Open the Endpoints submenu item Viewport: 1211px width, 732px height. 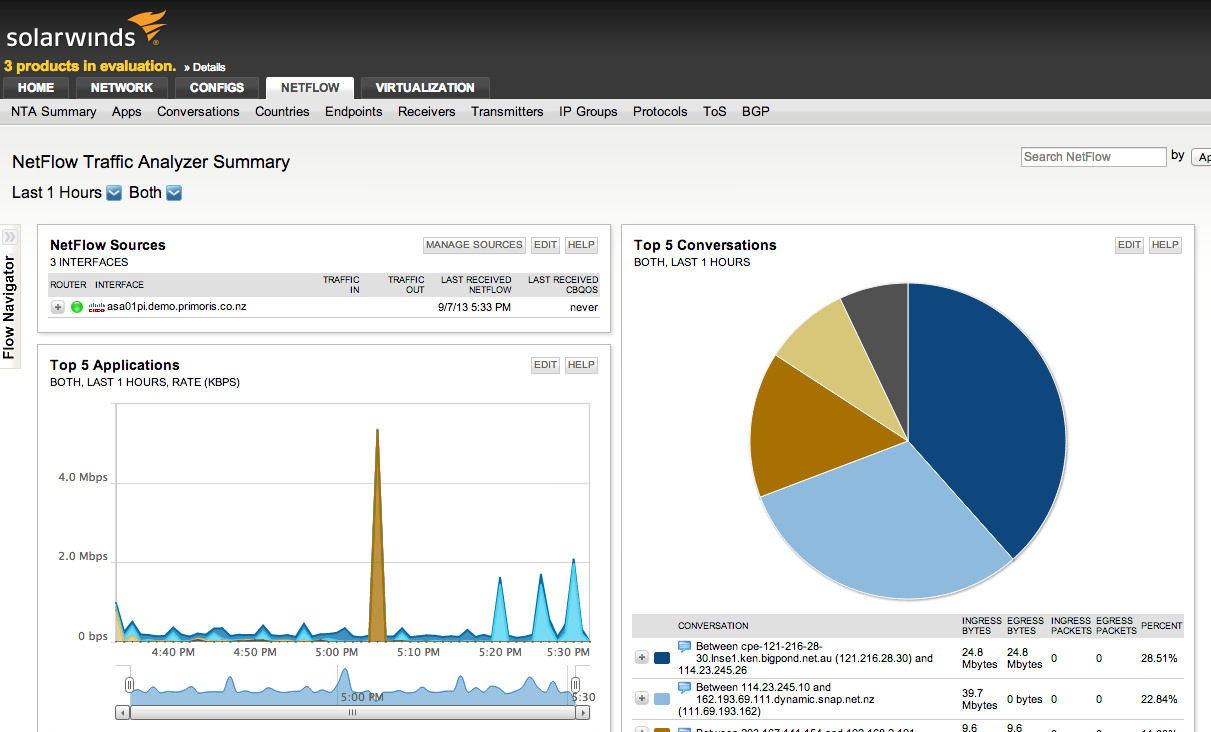point(354,112)
